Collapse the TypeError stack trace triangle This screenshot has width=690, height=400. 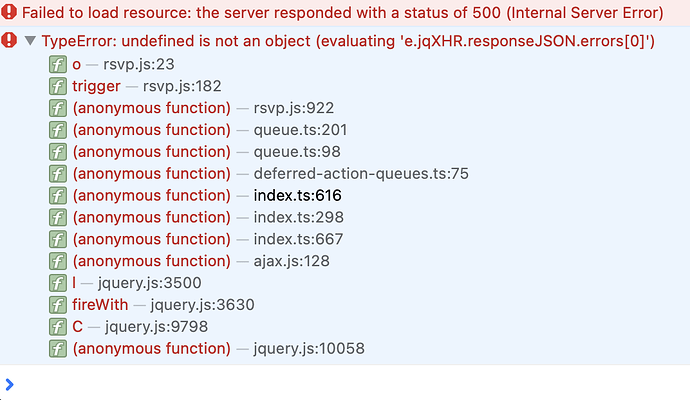click(30, 41)
